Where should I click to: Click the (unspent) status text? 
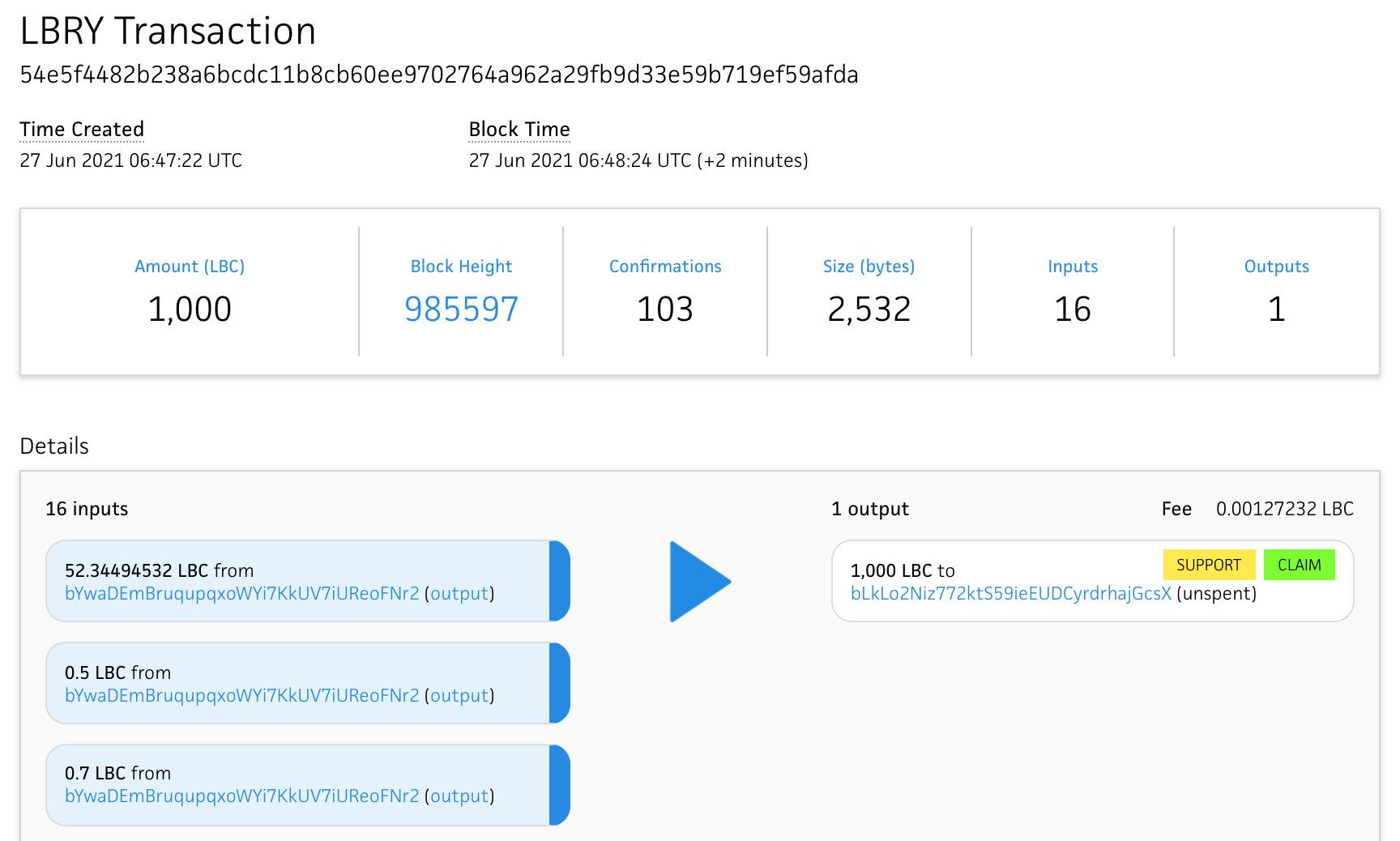[x=1217, y=593]
